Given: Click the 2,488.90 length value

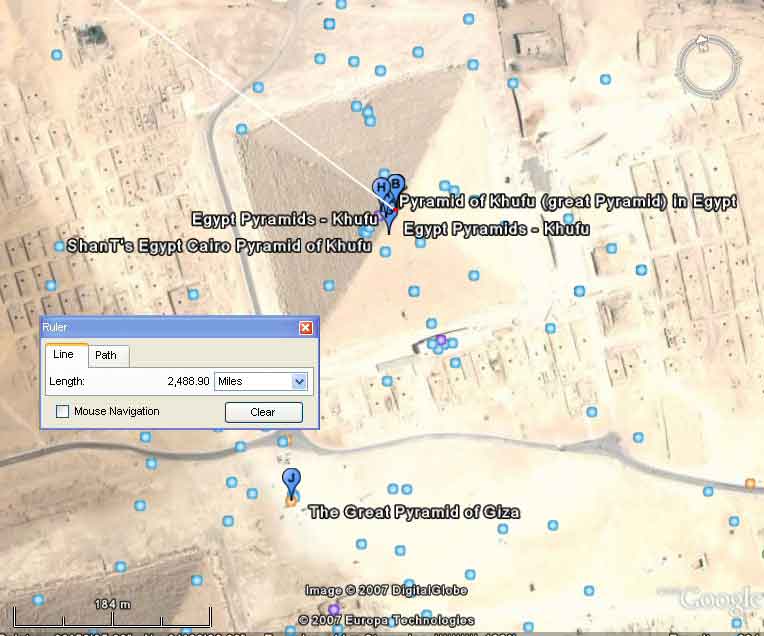Looking at the screenshot, I should (187, 381).
